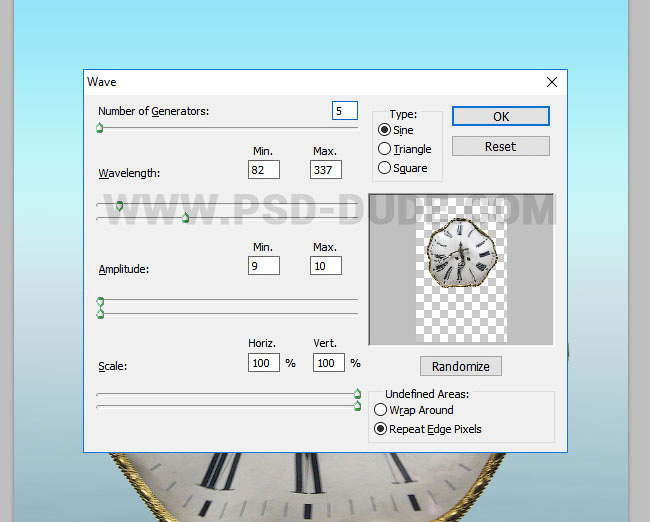Click the OK button in Wave dialog
650x522 pixels.
pos(501,117)
